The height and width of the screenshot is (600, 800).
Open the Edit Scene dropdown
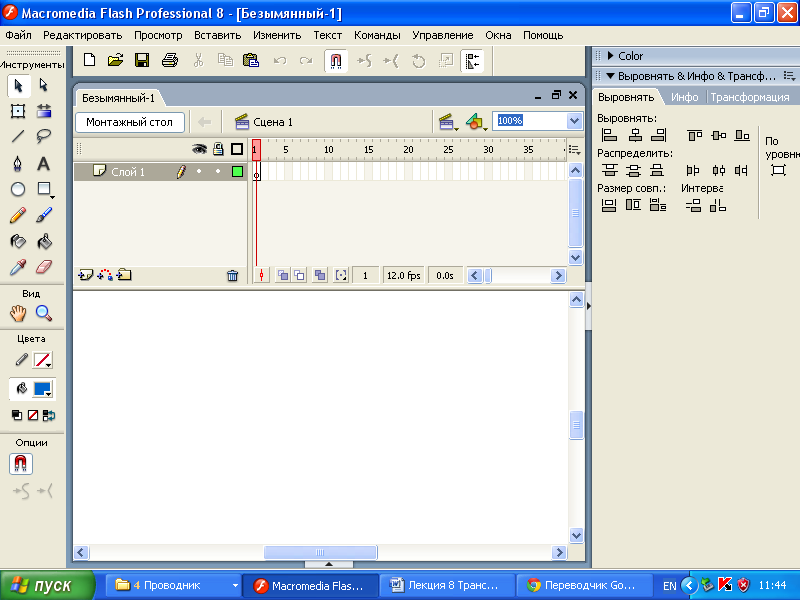tap(448, 122)
